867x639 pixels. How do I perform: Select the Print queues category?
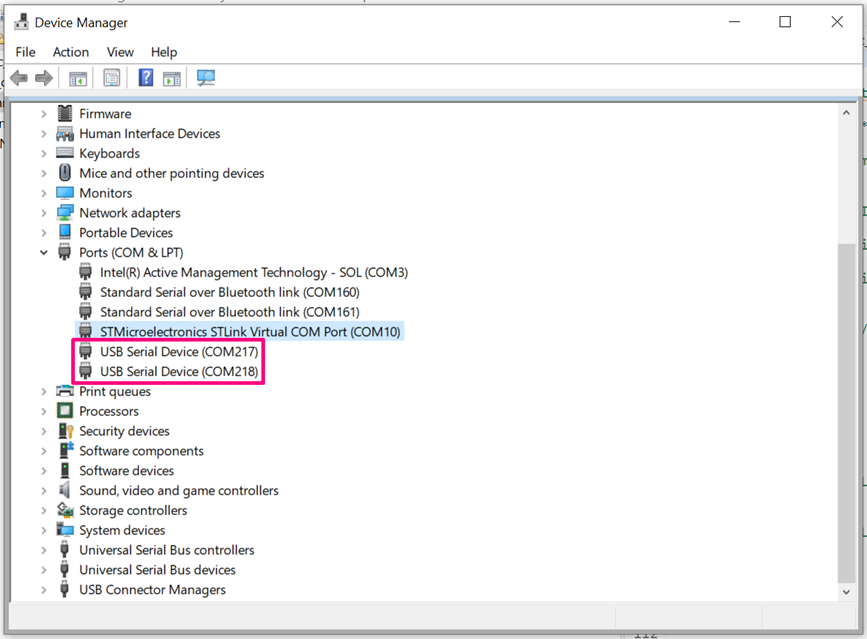click(113, 391)
